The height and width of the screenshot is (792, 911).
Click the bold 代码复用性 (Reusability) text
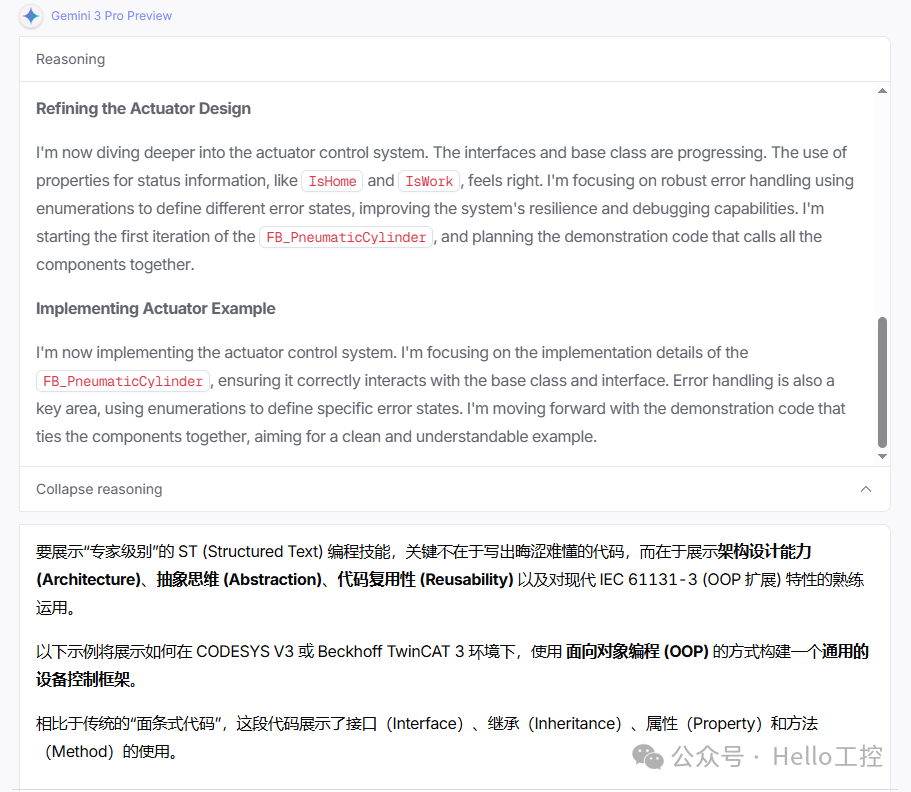[x=425, y=580]
